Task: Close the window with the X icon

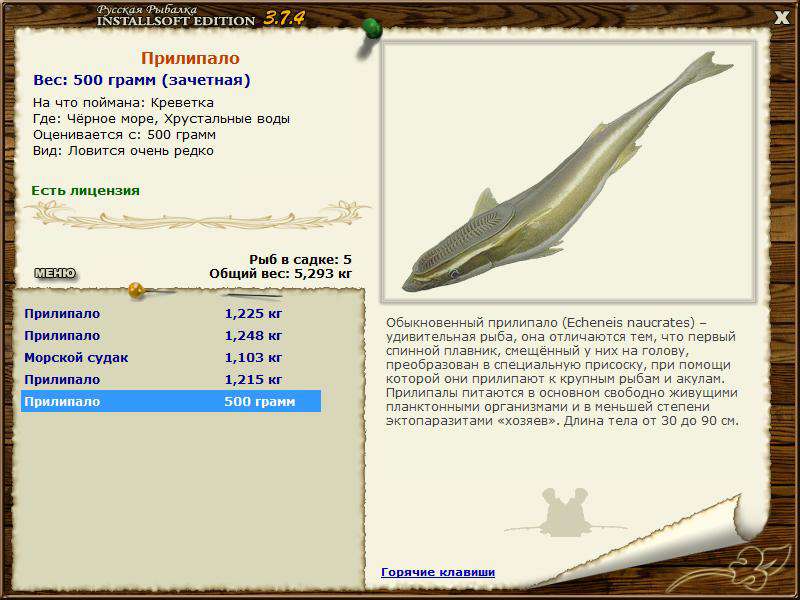Action: point(782,18)
